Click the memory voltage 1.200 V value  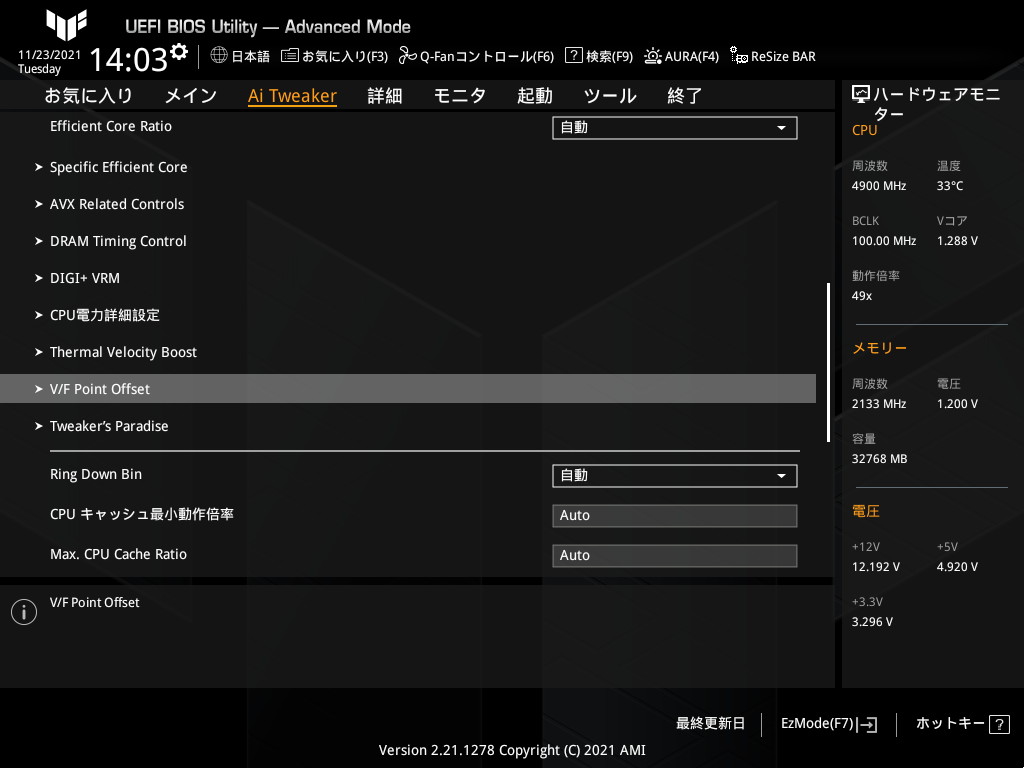point(957,404)
